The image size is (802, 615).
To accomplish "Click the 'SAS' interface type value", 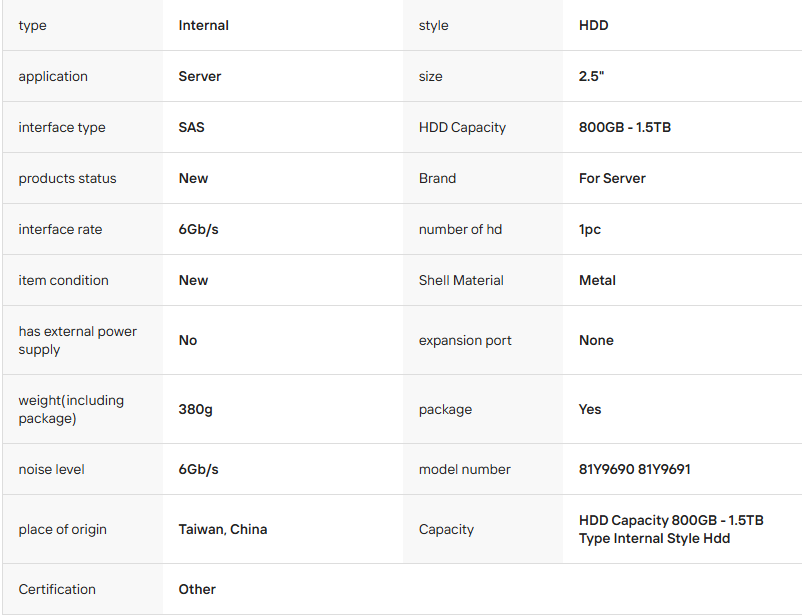I will click(191, 127).
